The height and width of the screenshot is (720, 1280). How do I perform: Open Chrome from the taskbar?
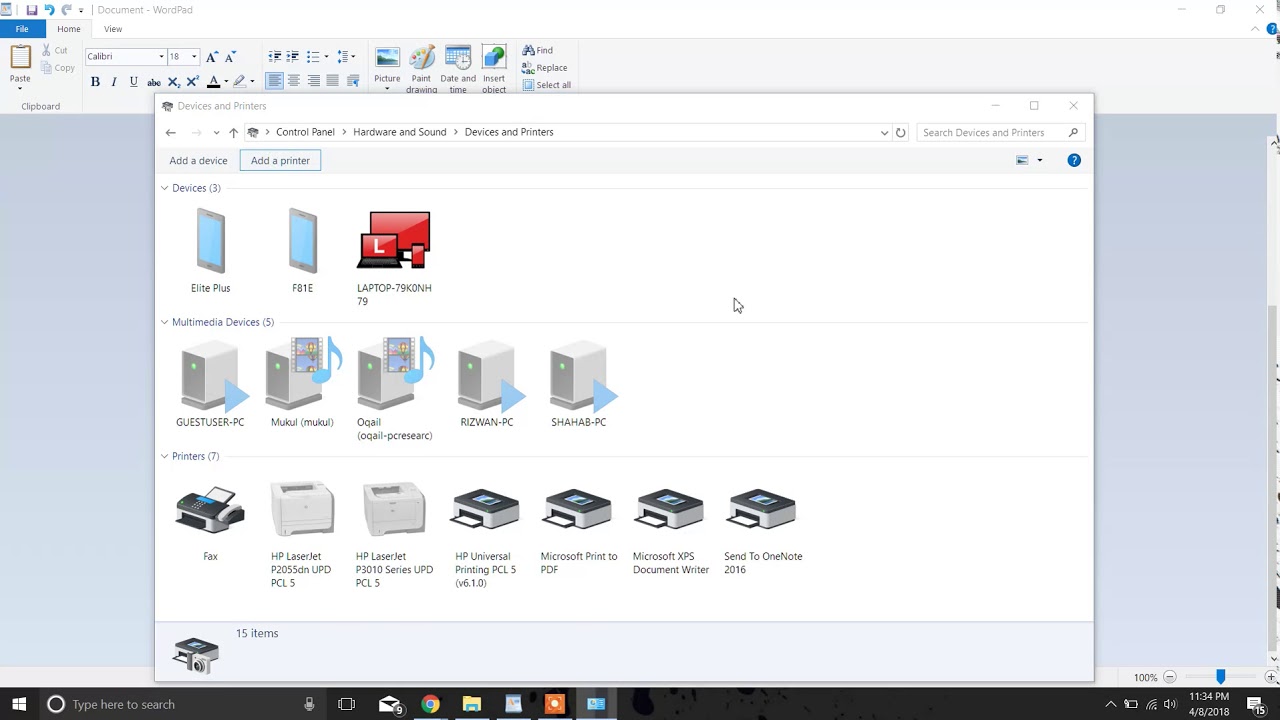pos(430,704)
